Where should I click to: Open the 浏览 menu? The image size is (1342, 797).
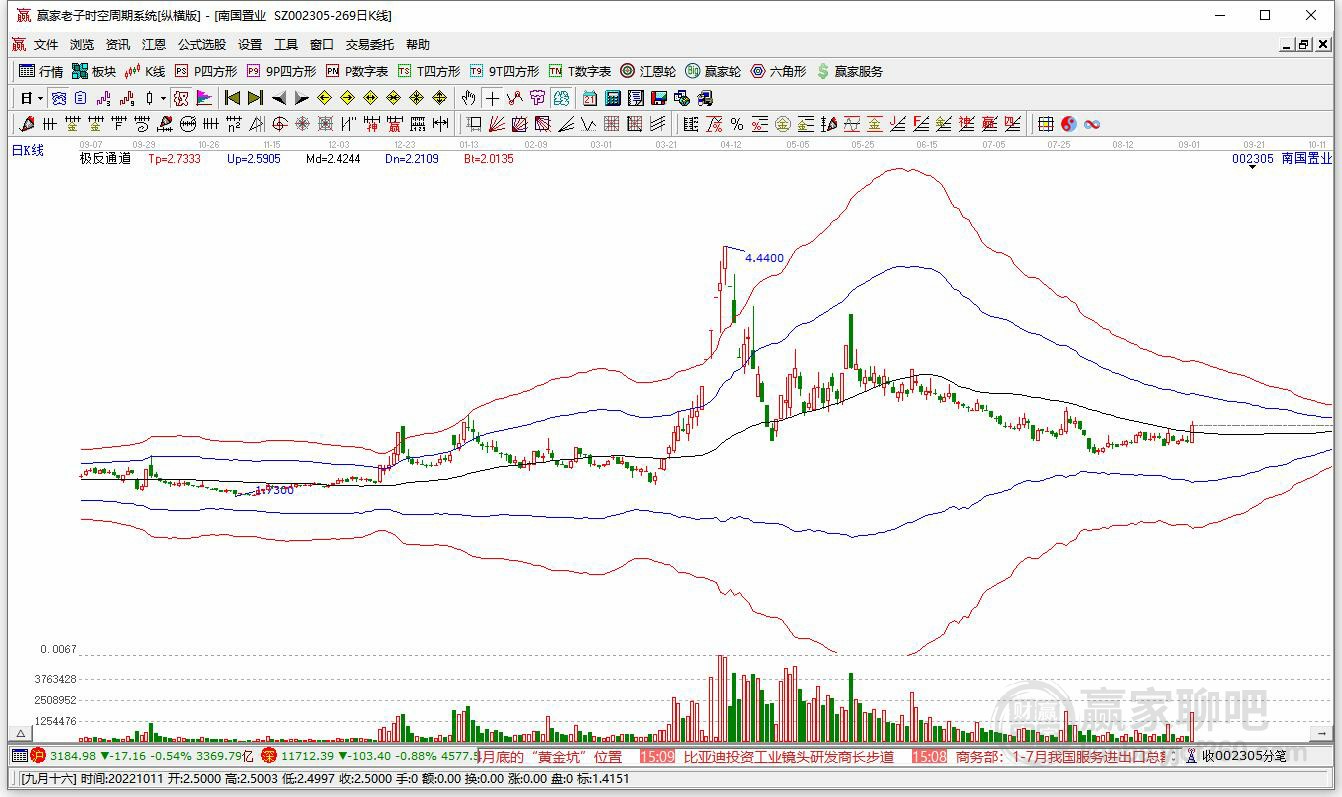coord(82,45)
